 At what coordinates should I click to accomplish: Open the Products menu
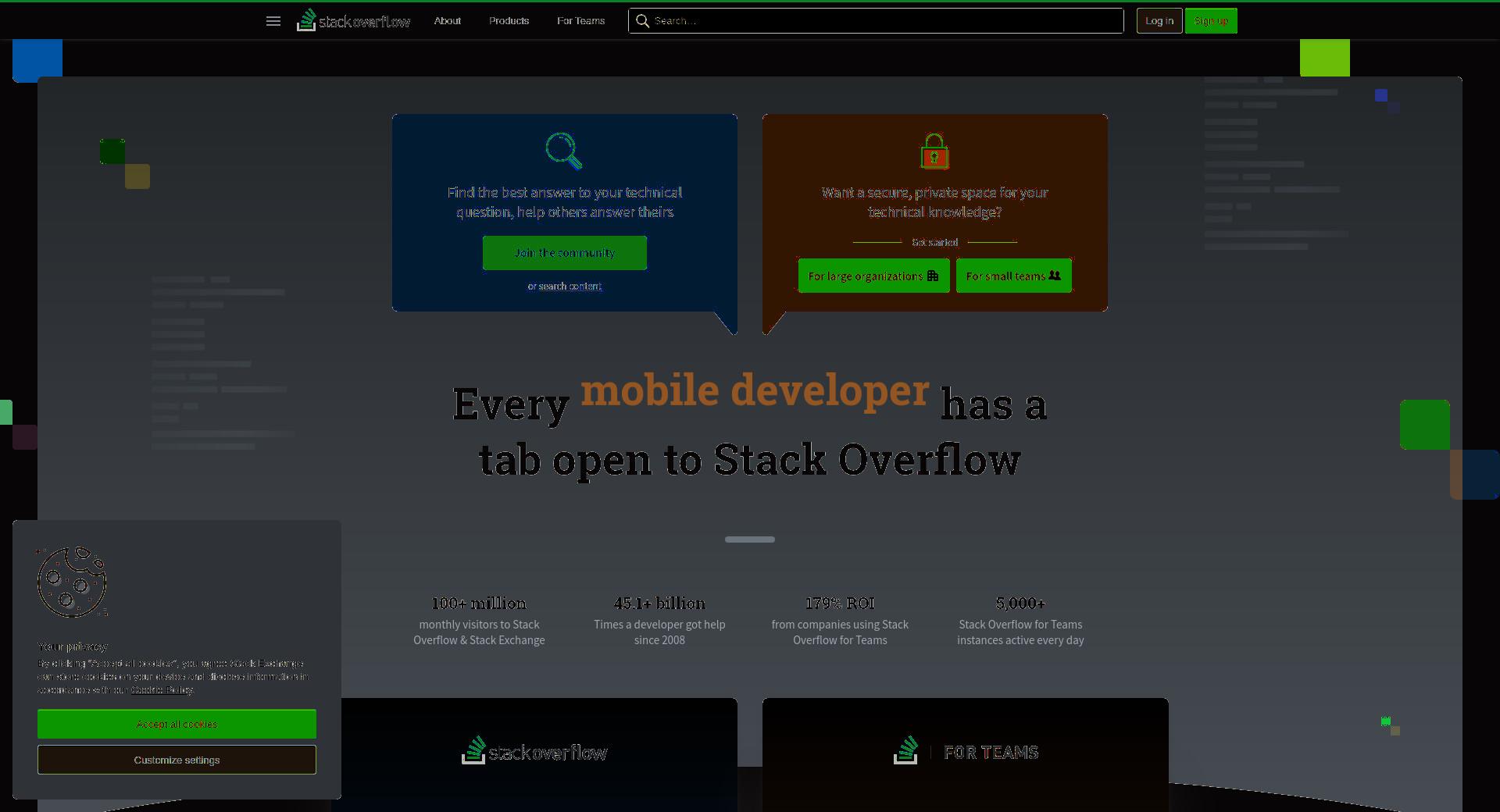pyautogui.click(x=509, y=21)
